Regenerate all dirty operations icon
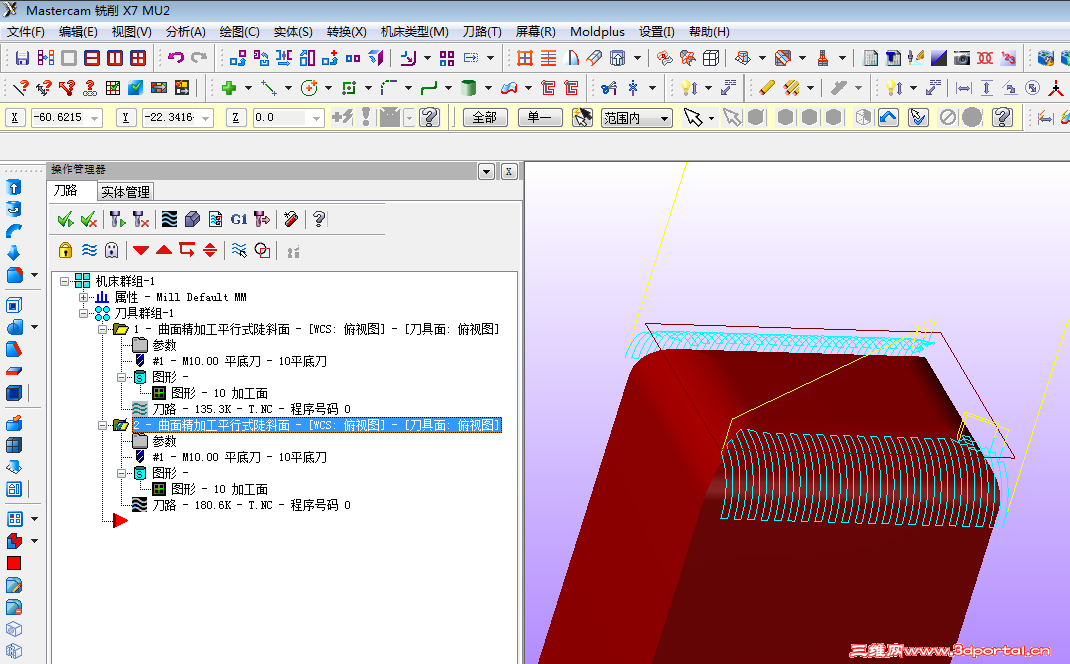Screen dimensions: 1070x664 [x=141, y=219]
